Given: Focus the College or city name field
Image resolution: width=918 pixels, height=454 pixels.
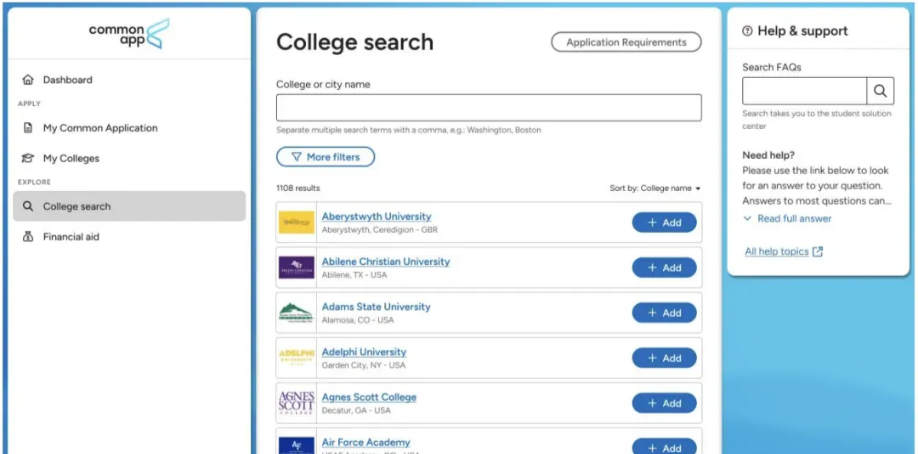Looking at the screenshot, I should 489,108.
